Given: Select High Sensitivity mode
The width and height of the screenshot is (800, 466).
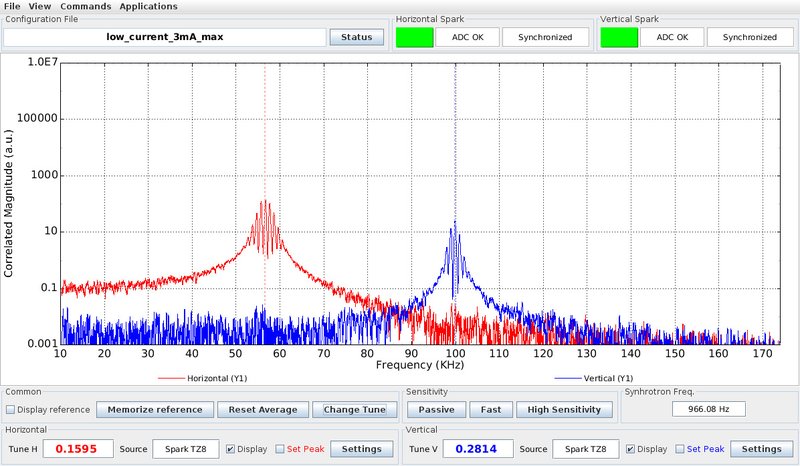Looking at the screenshot, I should 564,409.
